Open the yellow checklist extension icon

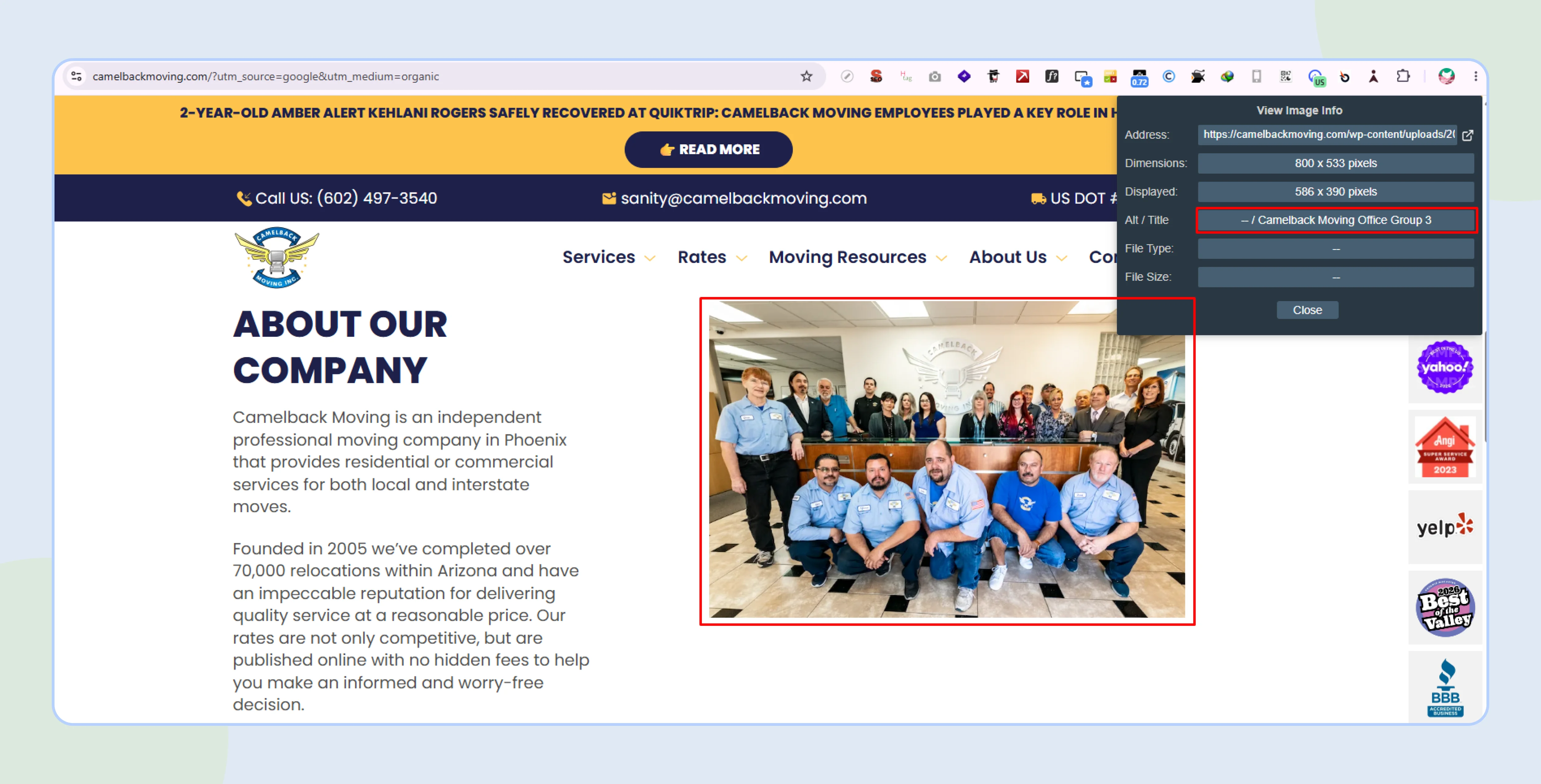(x=1110, y=76)
